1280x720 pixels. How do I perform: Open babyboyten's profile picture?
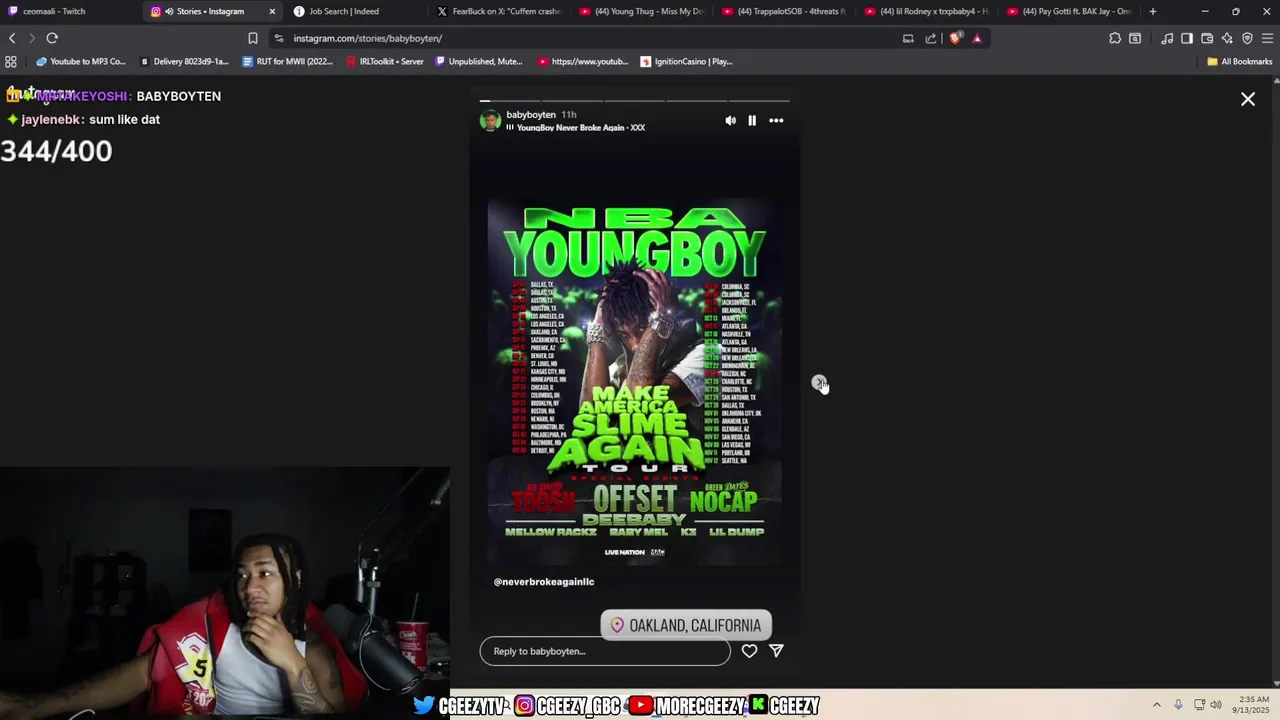tap(490, 121)
